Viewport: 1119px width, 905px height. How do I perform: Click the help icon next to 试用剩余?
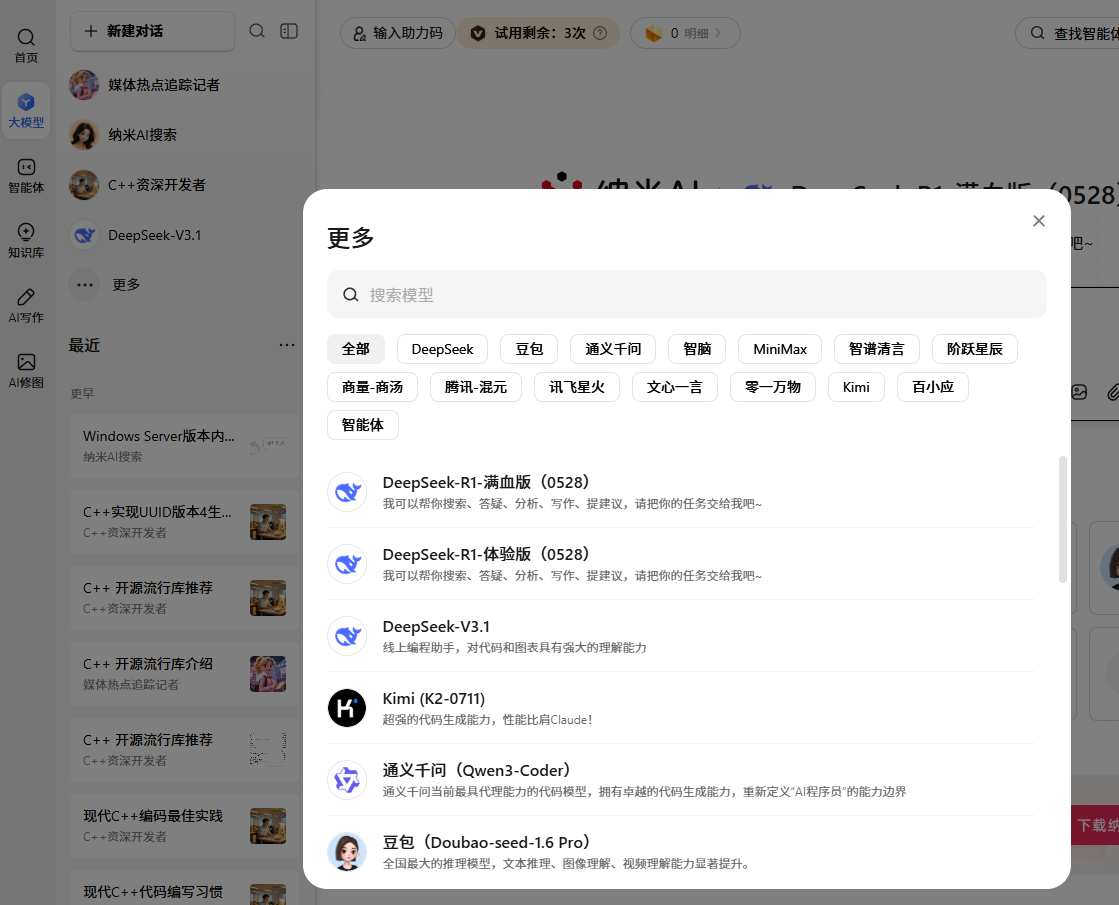point(600,33)
